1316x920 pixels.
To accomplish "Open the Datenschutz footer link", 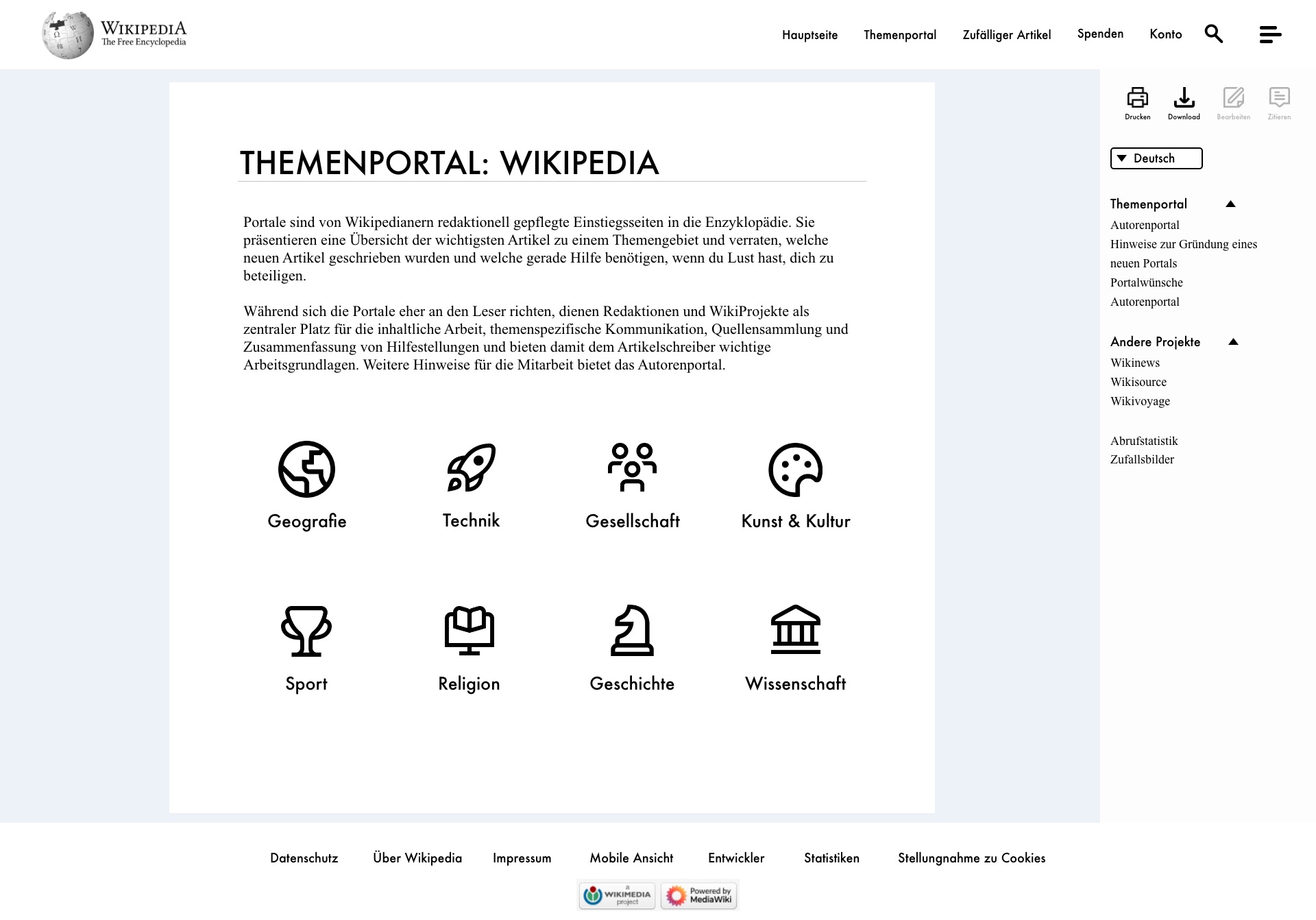I will [x=304, y=858].
